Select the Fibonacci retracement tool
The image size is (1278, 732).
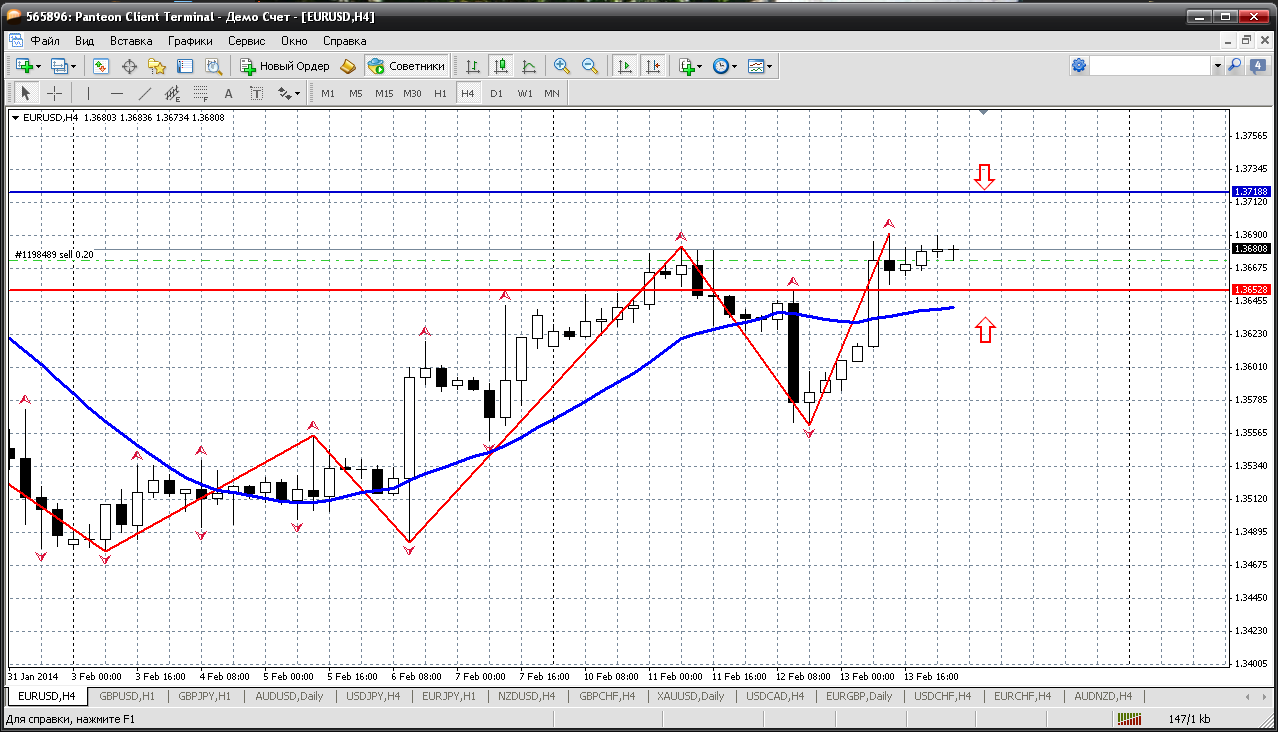click(x=201, y=93)
